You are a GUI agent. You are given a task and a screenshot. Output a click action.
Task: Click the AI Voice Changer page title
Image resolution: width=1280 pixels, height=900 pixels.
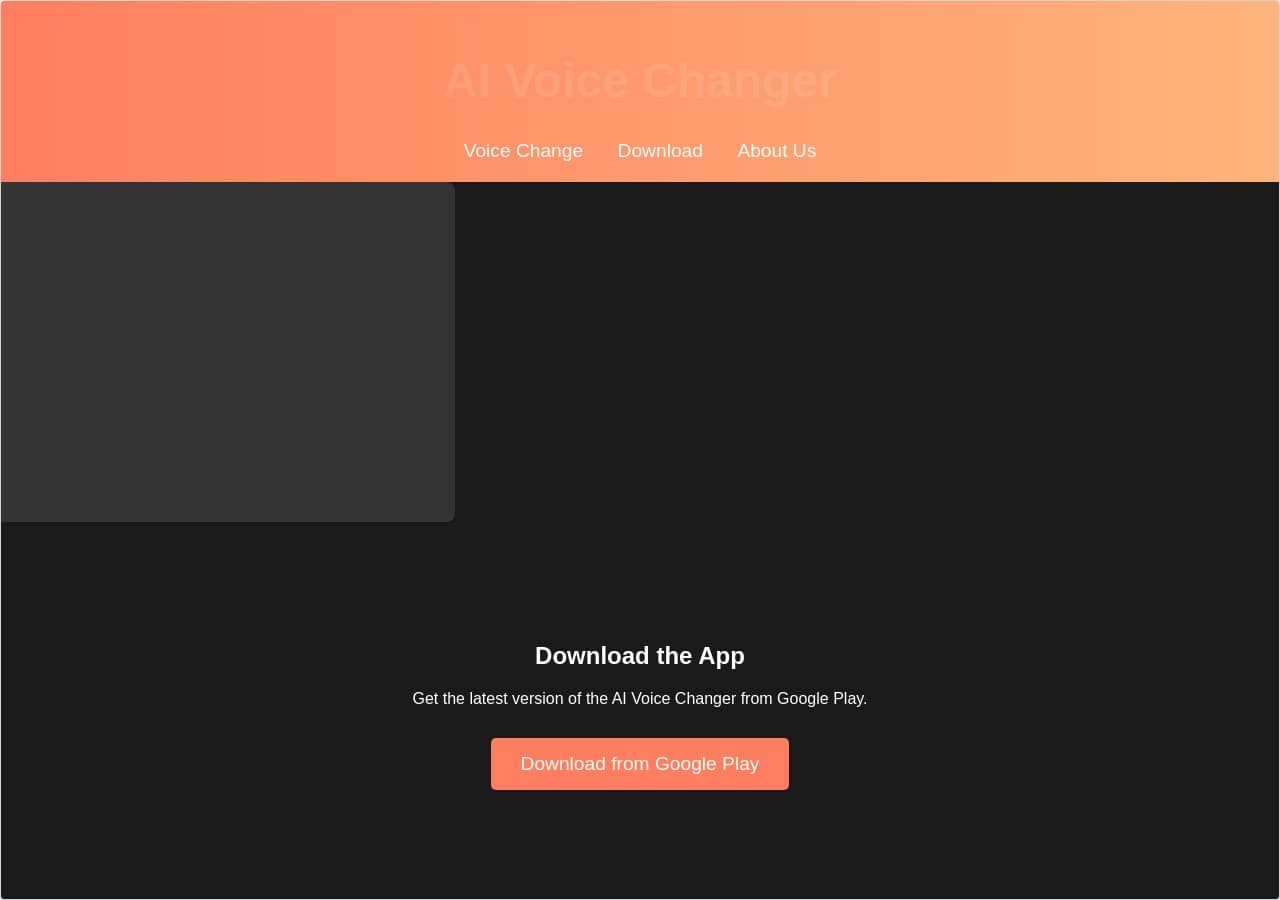pyautogui.click(x=640, y=81)
